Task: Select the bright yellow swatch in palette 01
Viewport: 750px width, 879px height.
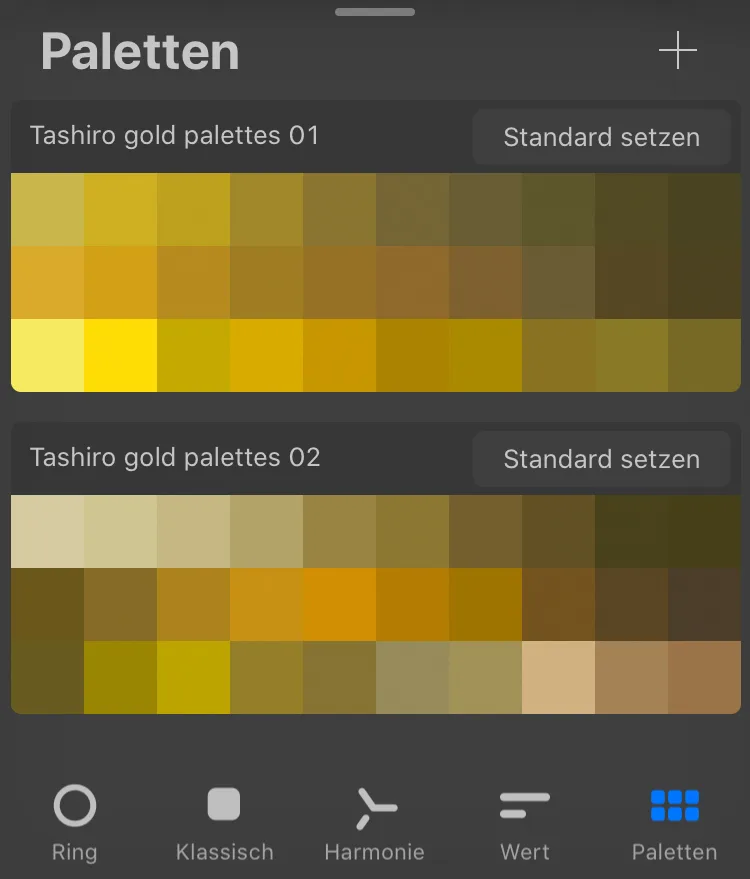Action: (120, 355)
